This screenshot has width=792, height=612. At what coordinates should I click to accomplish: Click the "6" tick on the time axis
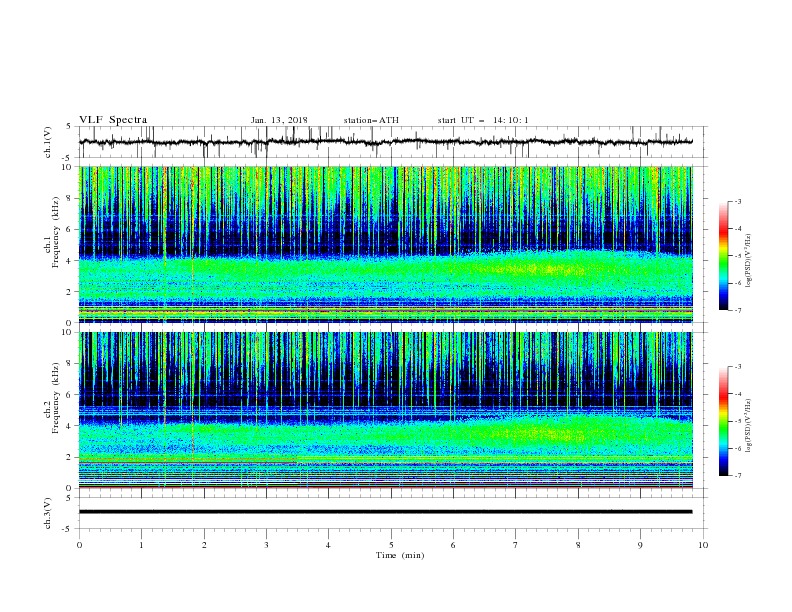453,545
